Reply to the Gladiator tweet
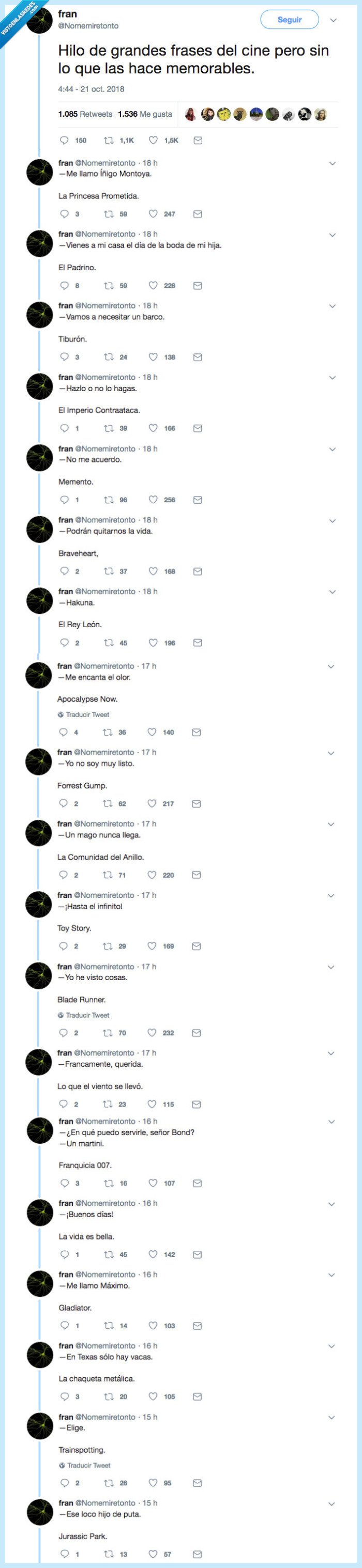 (65, 1325)
